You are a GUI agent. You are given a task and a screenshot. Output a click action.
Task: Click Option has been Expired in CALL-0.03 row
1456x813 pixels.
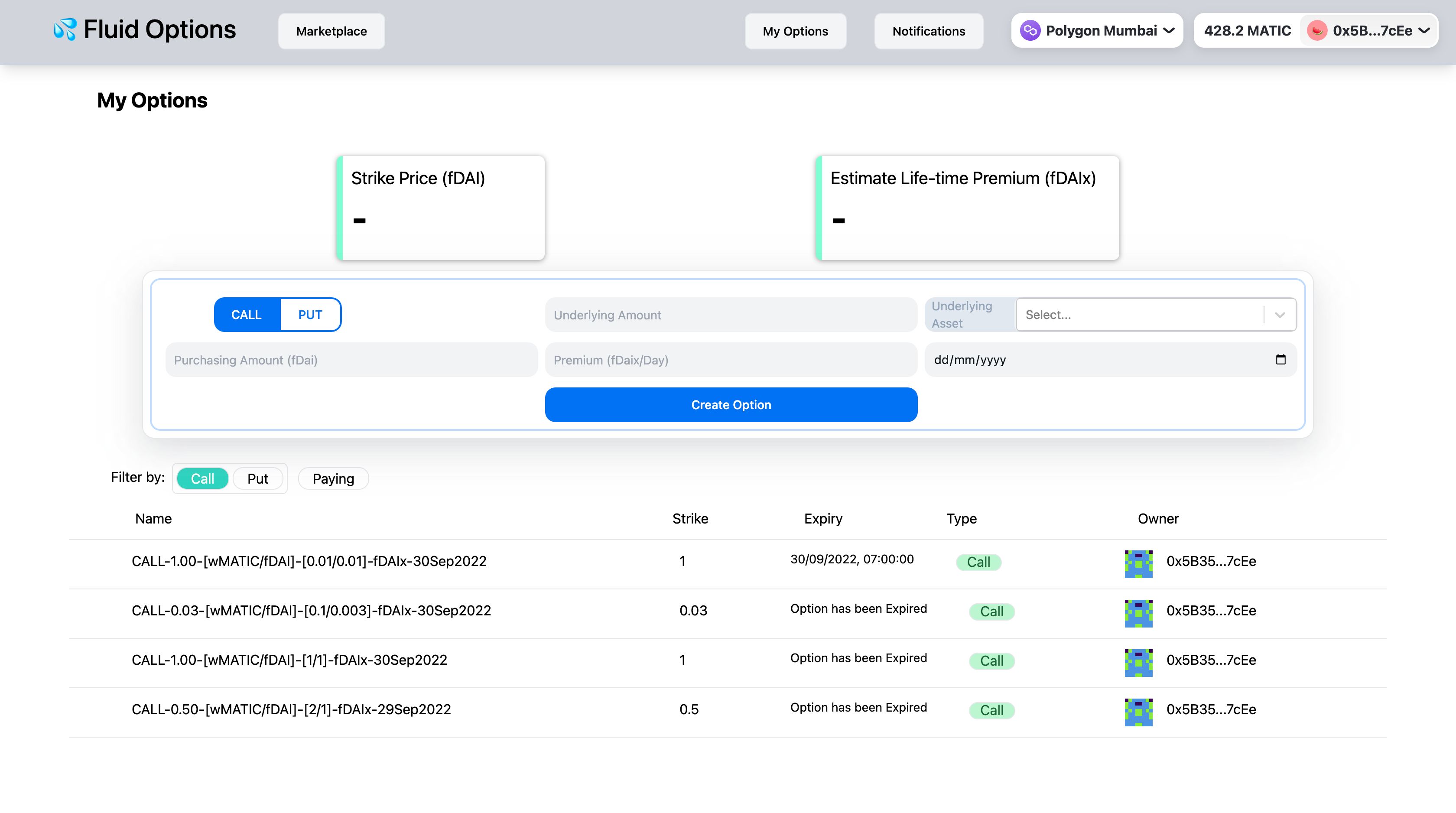[858, 608]
